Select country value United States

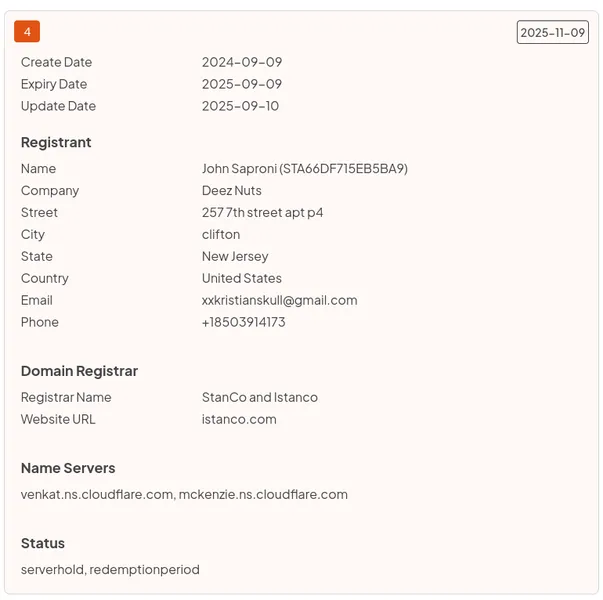point(242,278)
